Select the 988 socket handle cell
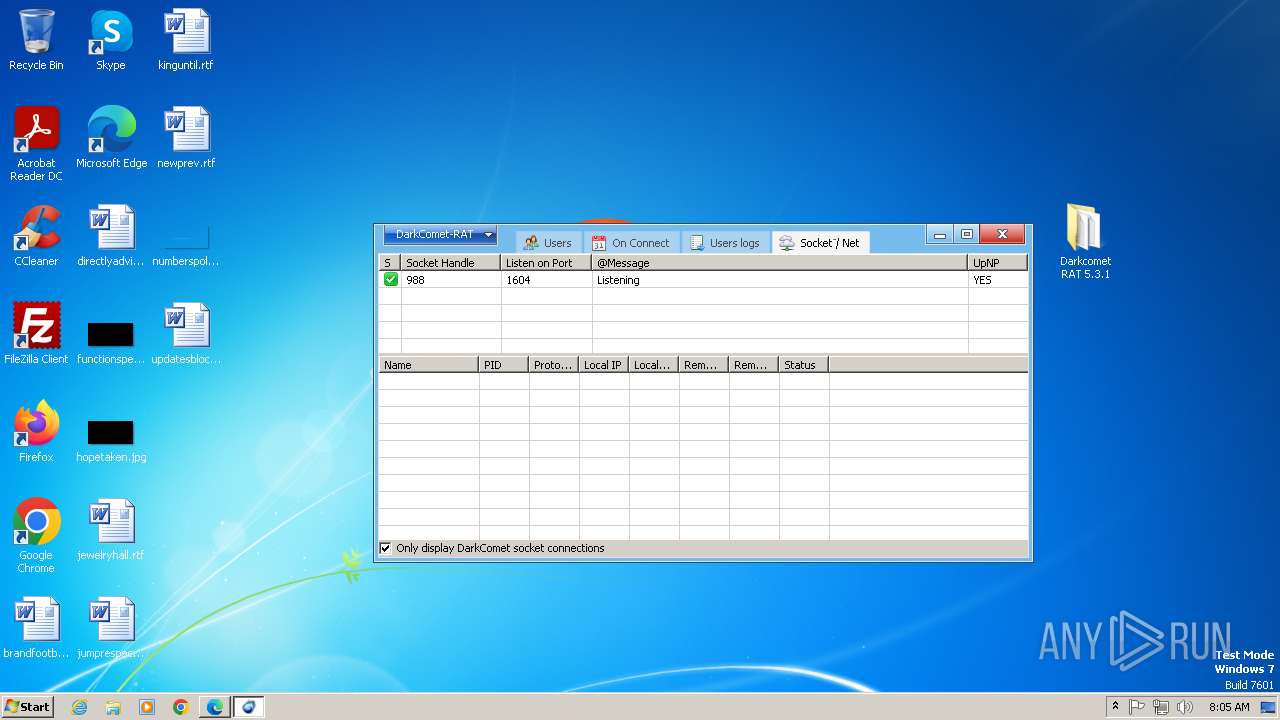 pos(451,280)
